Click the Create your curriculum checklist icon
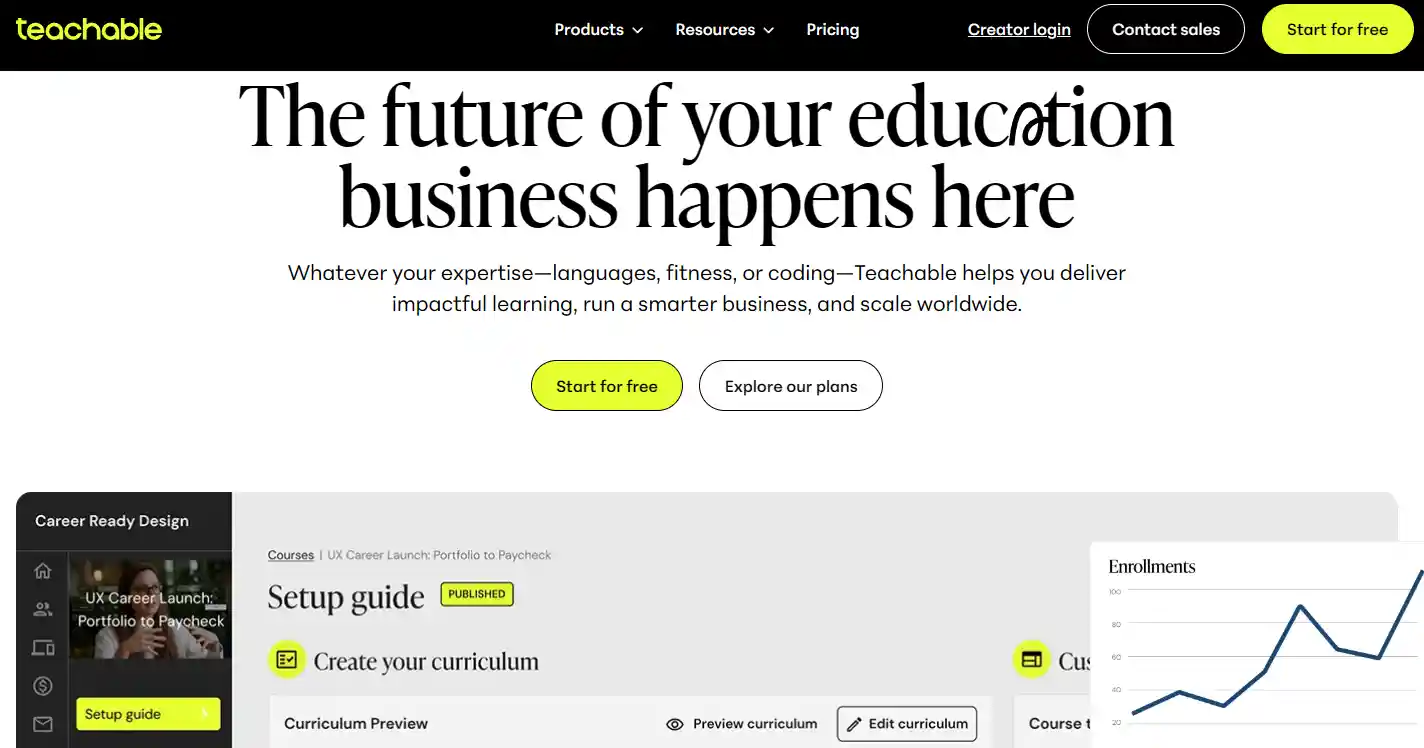Screen dimensions: 1424x748 tap(287, 660)
